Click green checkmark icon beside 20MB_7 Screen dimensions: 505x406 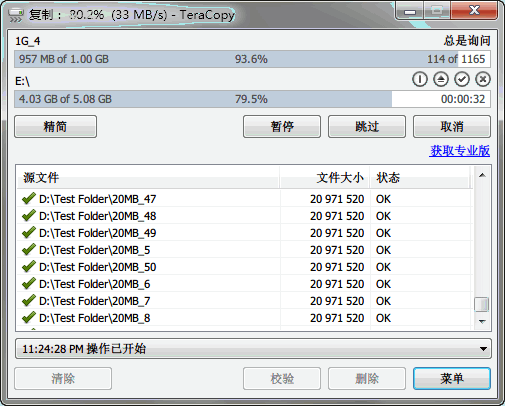pyautogui.click(x=29, y=301)
